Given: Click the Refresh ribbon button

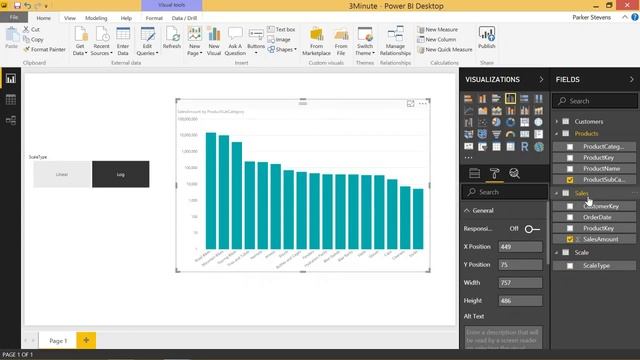Looking at the screenshot, I should tap(172, 38).
